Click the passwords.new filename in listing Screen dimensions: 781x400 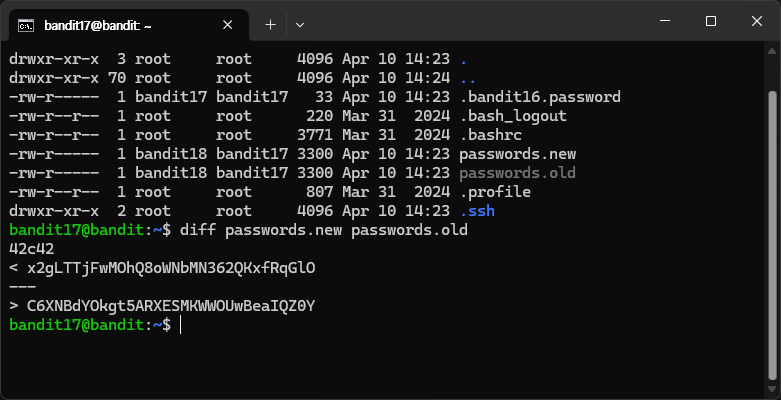click(x=518, y=154)
